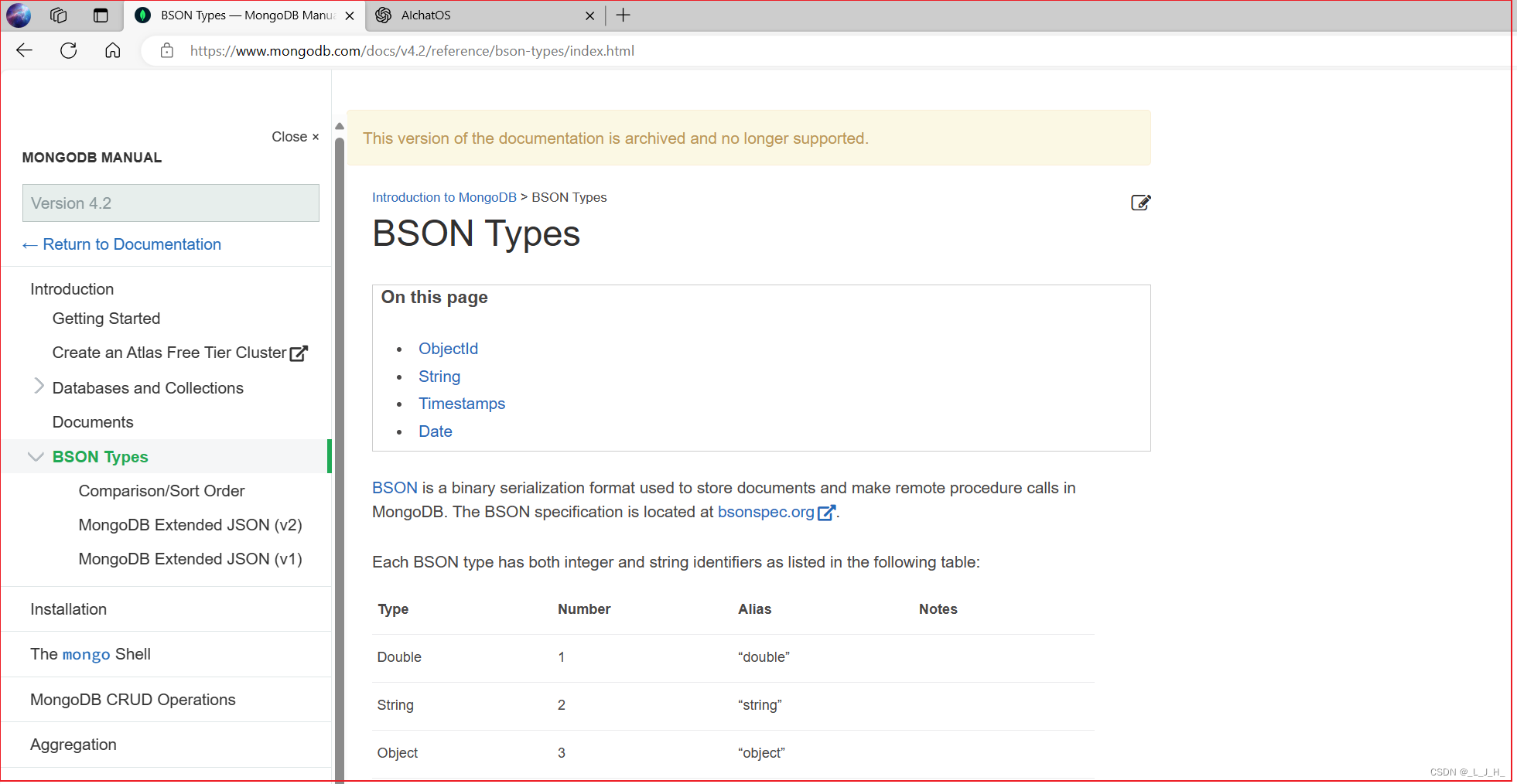Screen dimensions: 1517x784
Task: Follow the Return to Documentation link
Action: (x=122, y=244)
